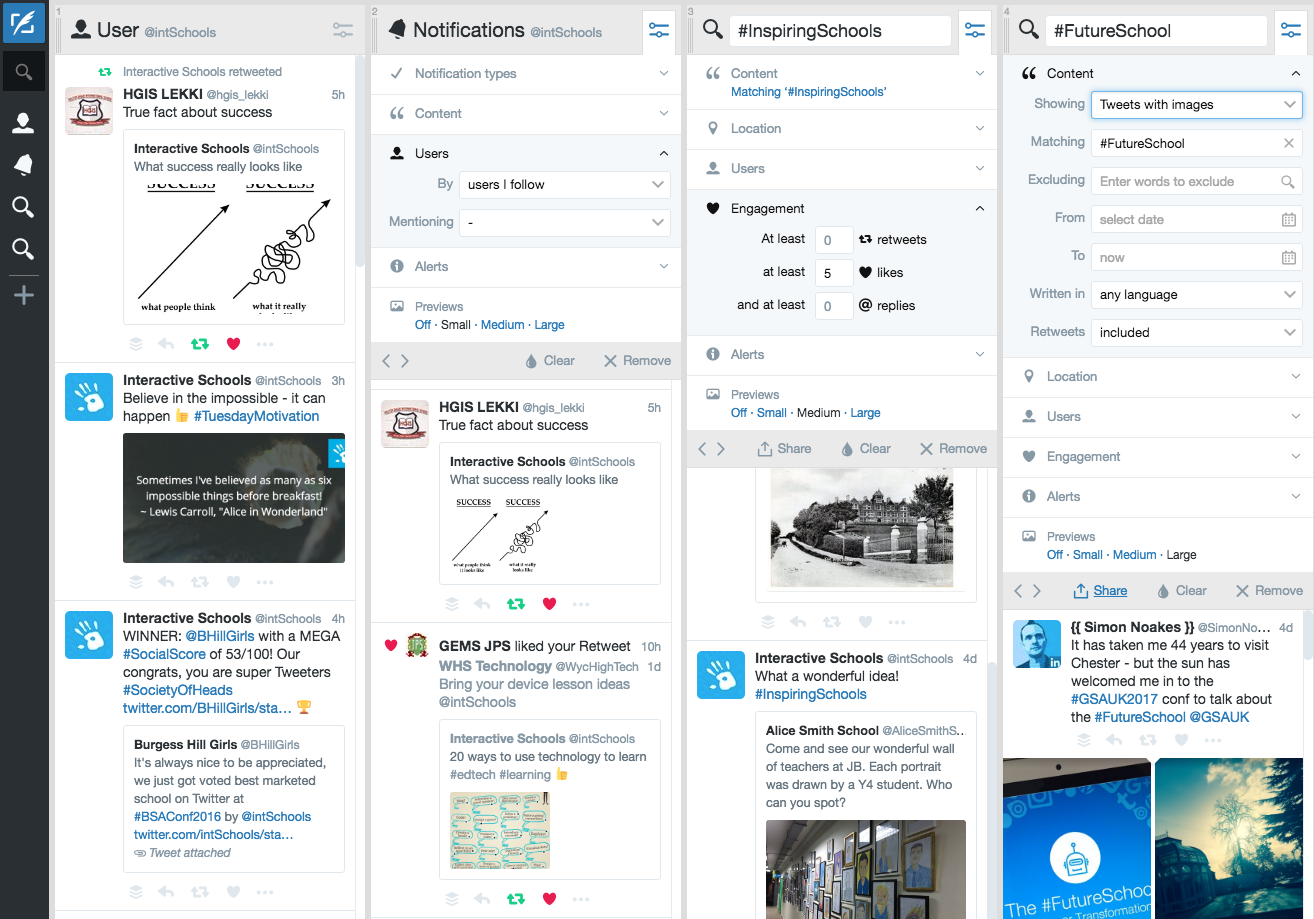Expand Location in #InspiringSchools column
1314x919 pixels.
pyautogui.click(x=843, y=129)
